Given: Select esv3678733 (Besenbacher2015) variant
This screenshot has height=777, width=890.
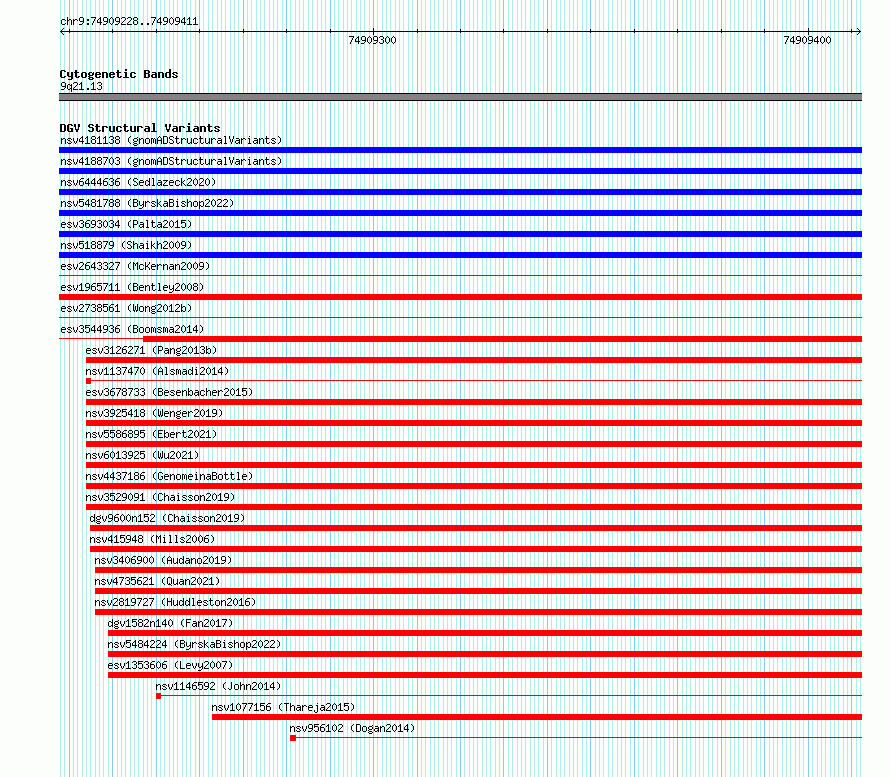Looking at the screenshot, I should [169, 392].
